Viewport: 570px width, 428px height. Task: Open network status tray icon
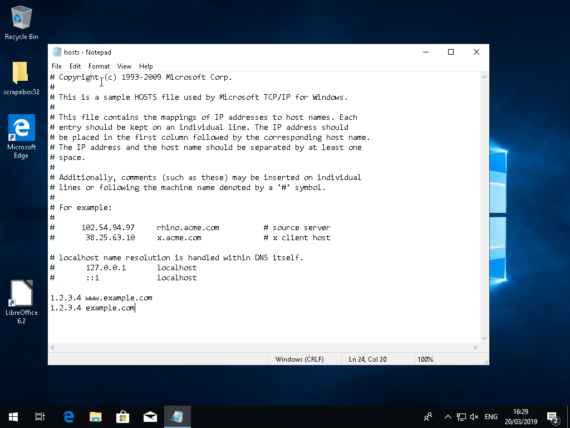coord(461,417)
